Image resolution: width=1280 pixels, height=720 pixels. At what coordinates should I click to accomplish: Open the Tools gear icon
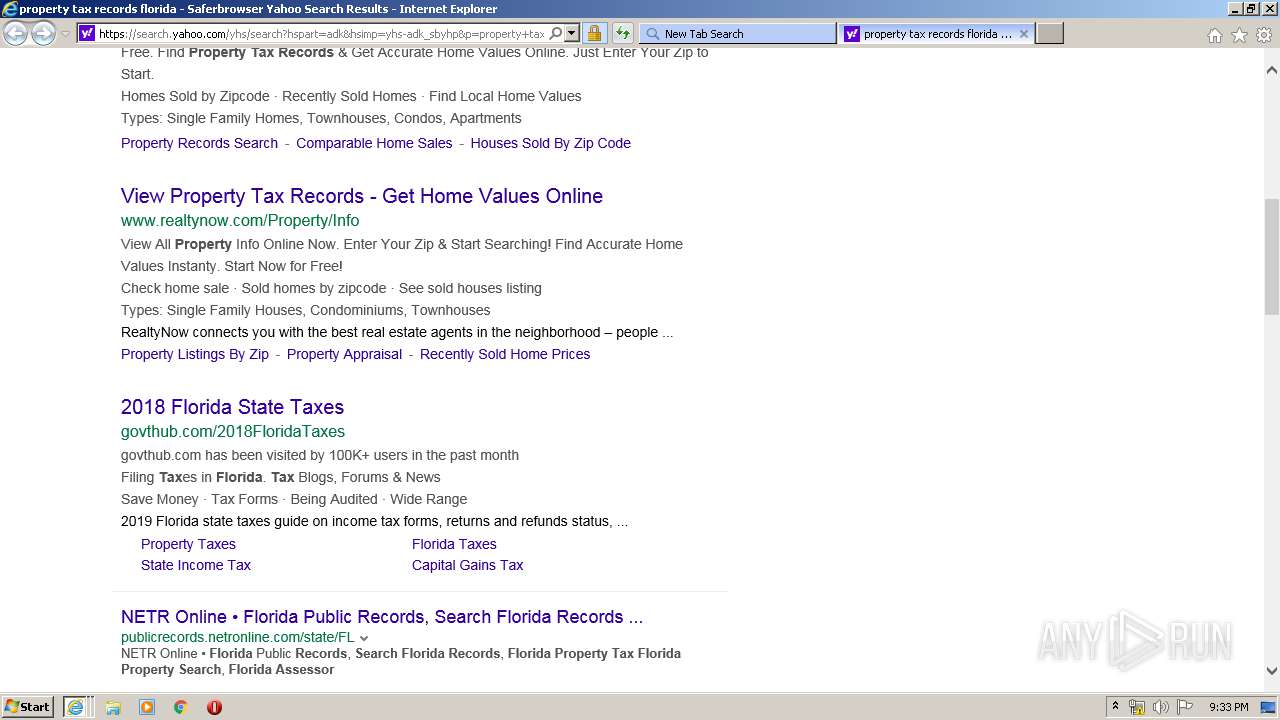[1264, 35]
